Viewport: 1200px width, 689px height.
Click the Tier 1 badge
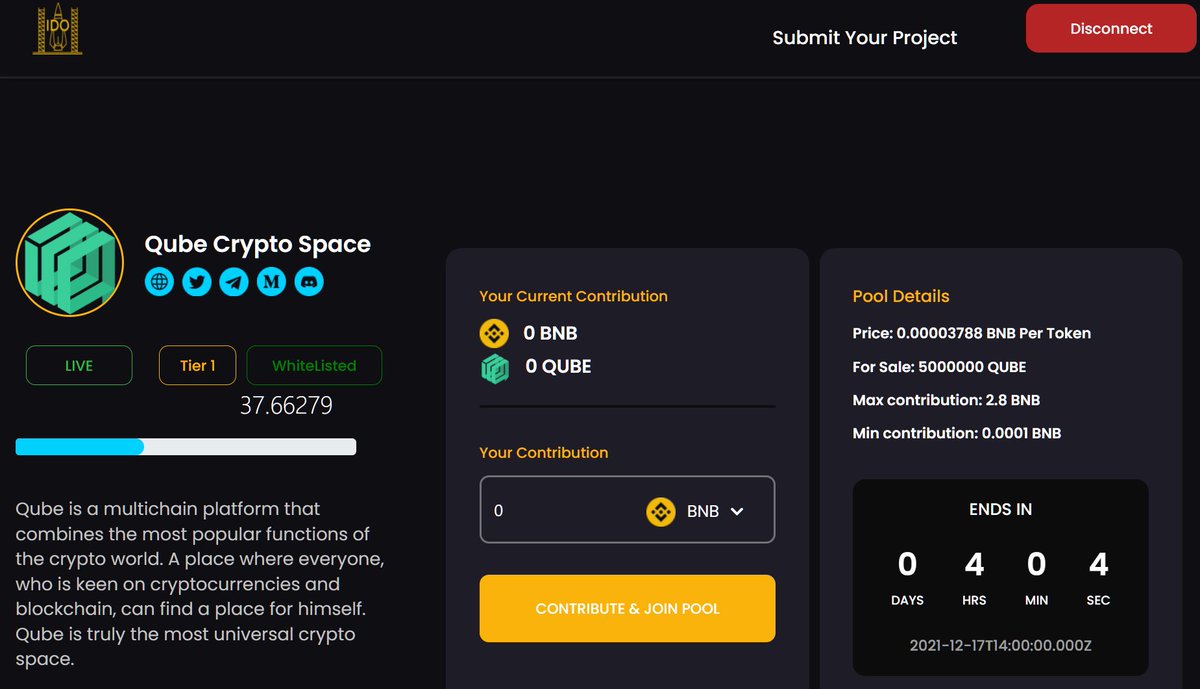point(197,366)
